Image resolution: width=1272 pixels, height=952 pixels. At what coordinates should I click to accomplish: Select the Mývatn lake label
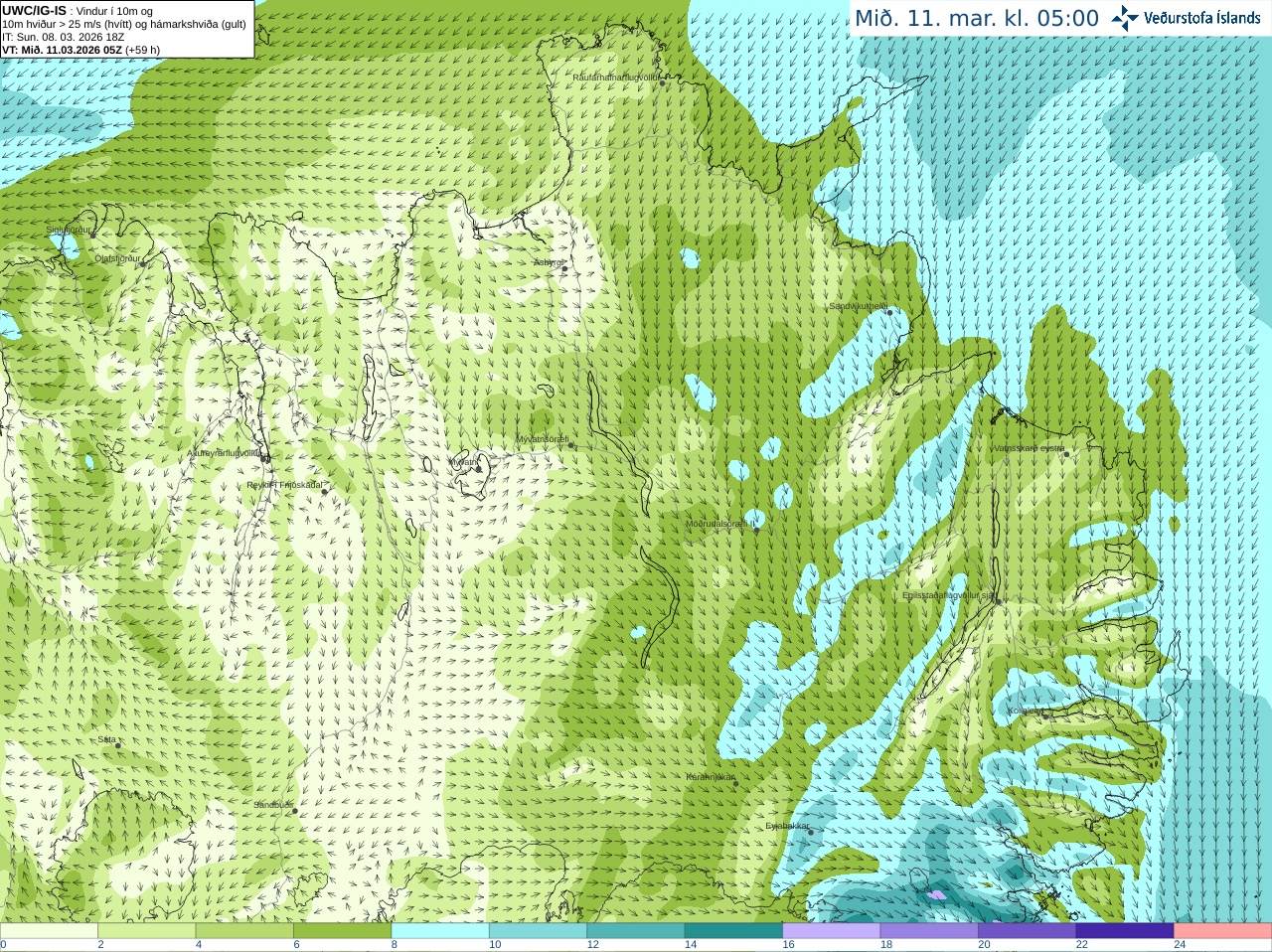pos(463,462)
